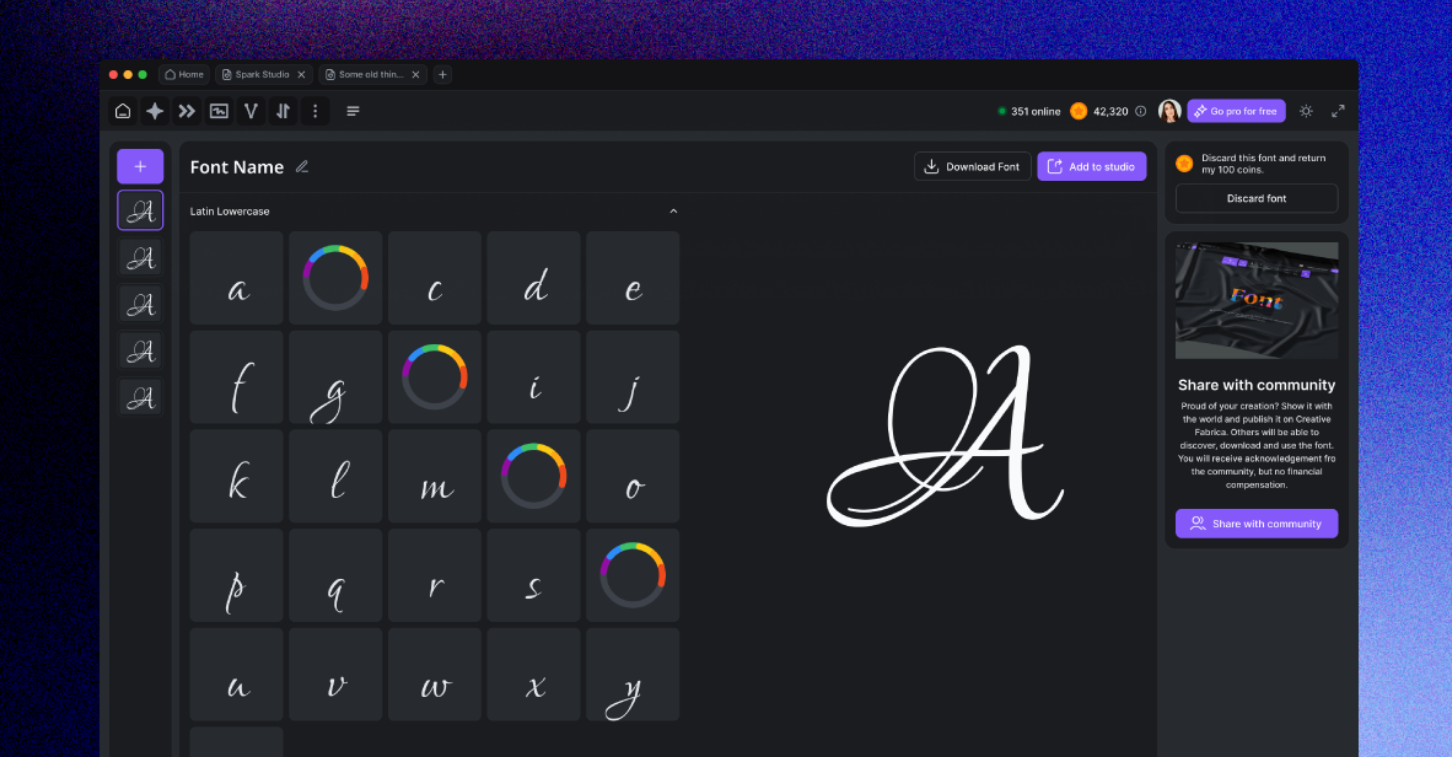
Task: Click the Share with community heading
Action: (1257, 385)
